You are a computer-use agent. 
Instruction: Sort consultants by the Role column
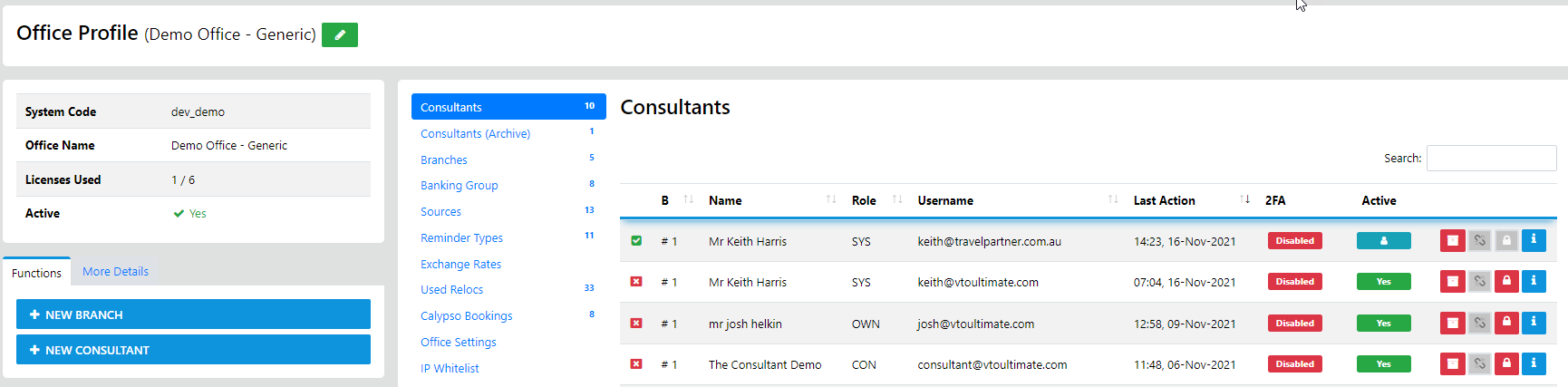(x=864, y=200)
